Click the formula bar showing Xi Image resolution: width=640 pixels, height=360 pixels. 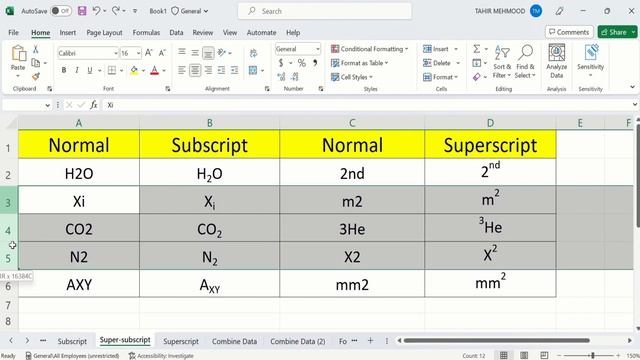[x=367, y=105]
